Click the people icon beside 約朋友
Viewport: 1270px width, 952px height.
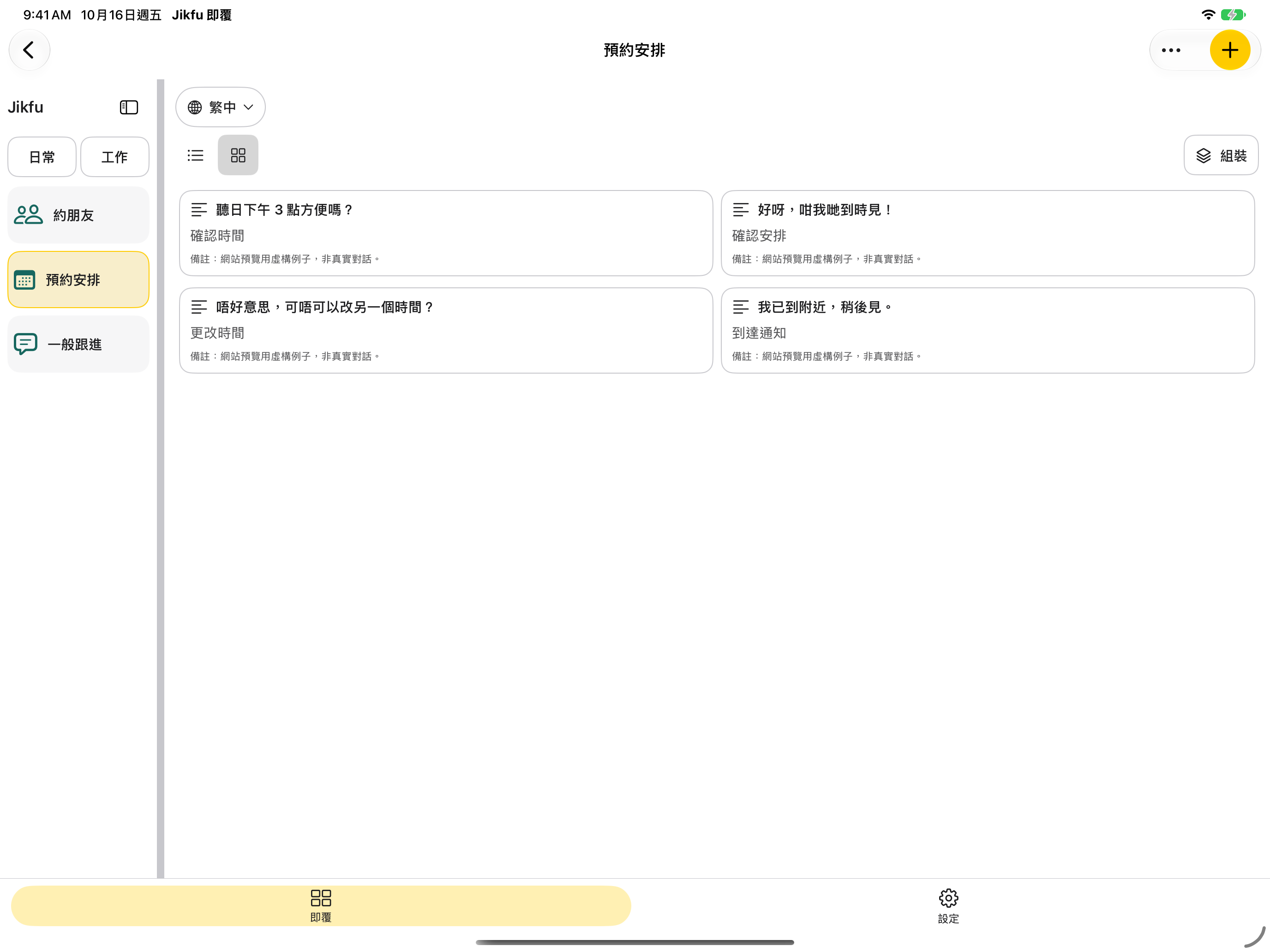[28, 214]
